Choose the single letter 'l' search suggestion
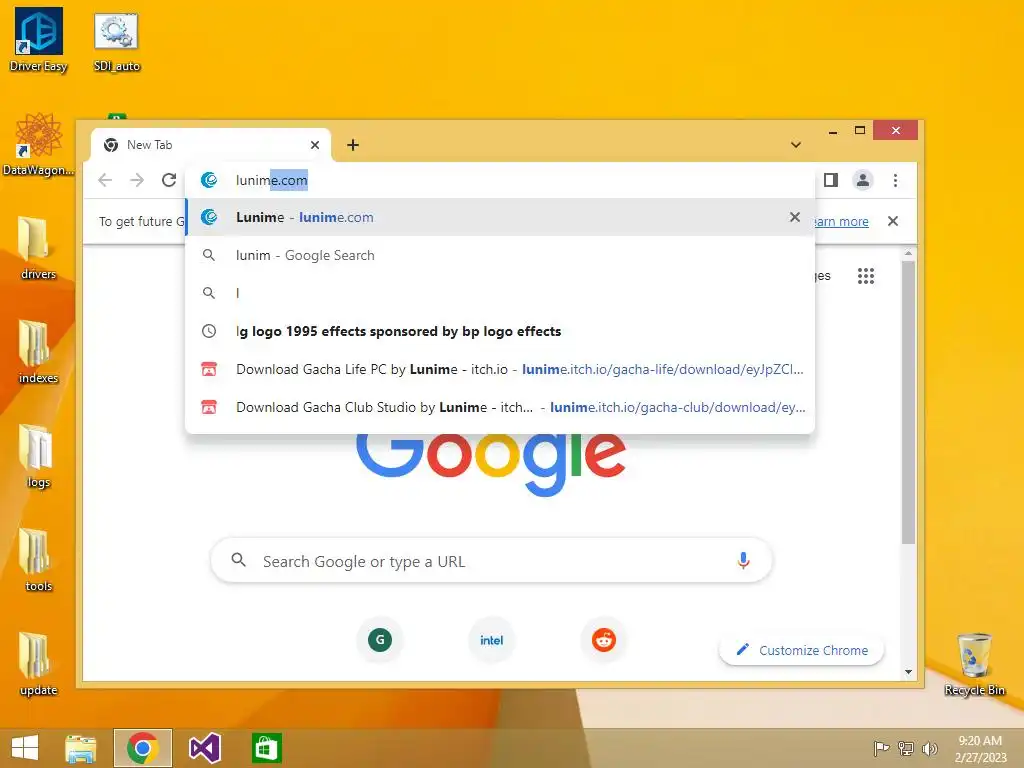This screenshot has height=768, width=1024. pos(500,293)
